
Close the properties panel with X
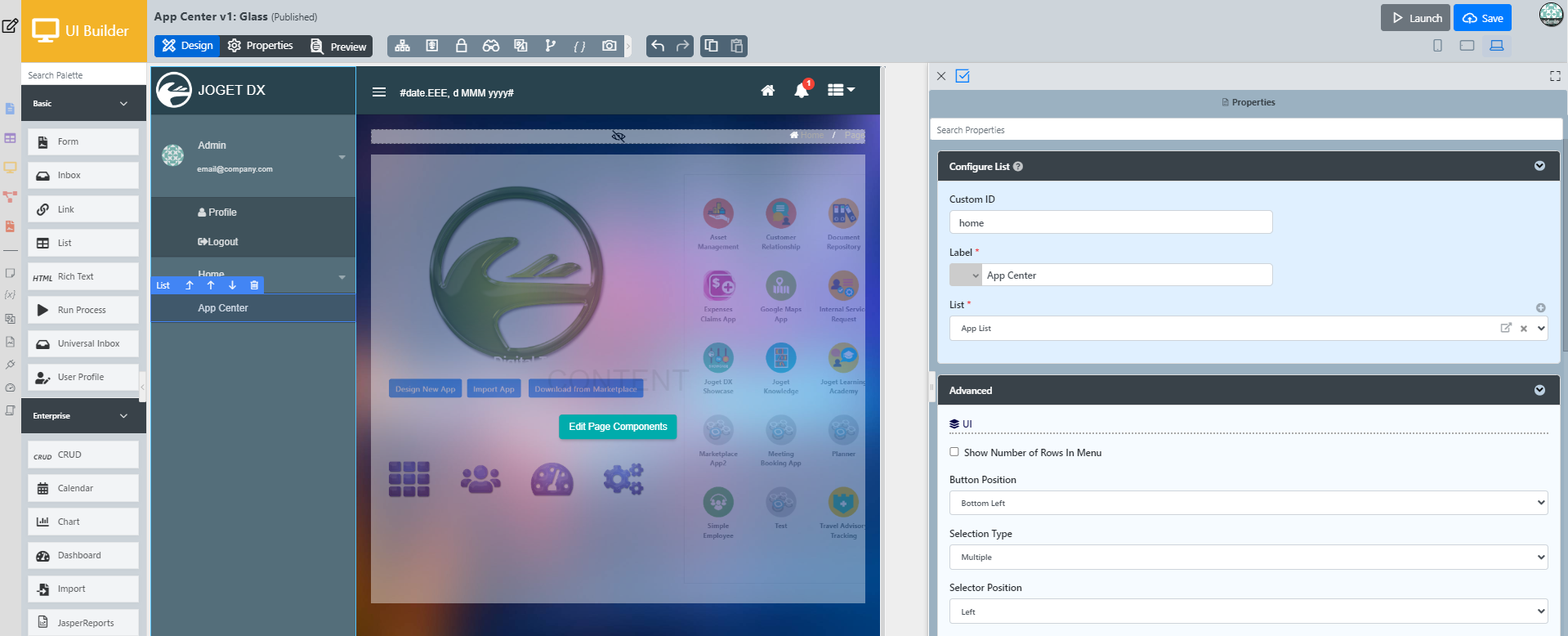(x=941, y=76)
